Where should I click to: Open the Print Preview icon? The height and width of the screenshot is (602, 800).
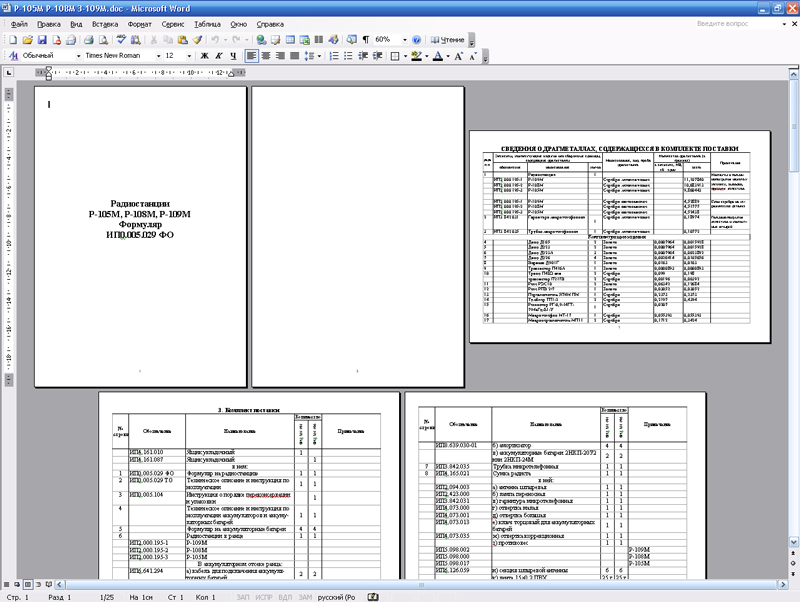pyautogui.click(x=104, y=40)
